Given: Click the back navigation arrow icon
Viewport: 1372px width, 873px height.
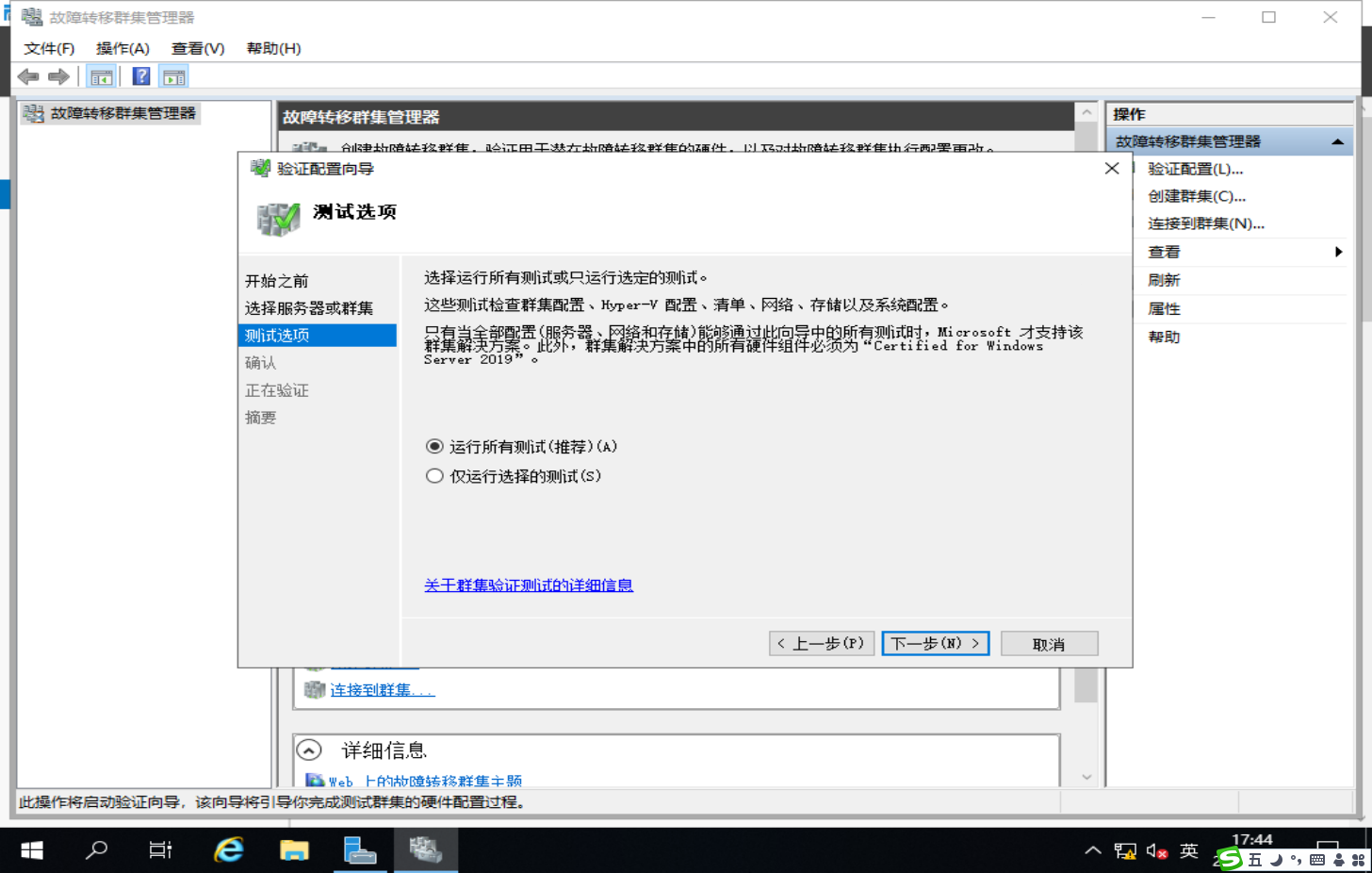Looking at the screenshot, I should pos(27,76).
